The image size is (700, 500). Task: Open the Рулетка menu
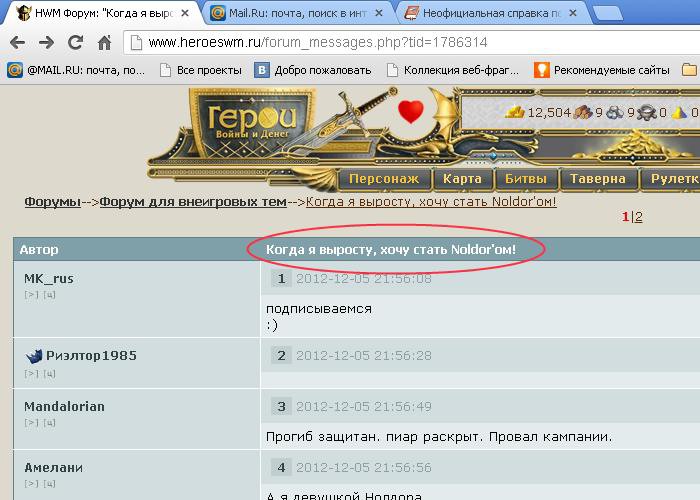pos(672,179)
